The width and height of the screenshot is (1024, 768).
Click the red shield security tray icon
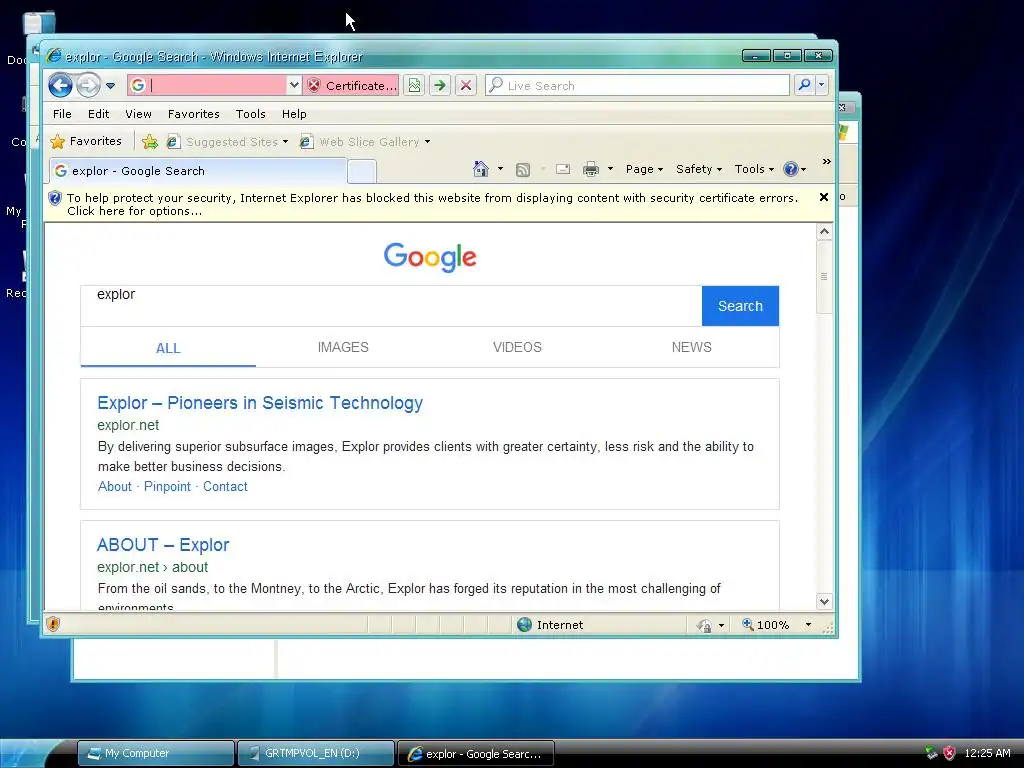[x=950, y=753]
